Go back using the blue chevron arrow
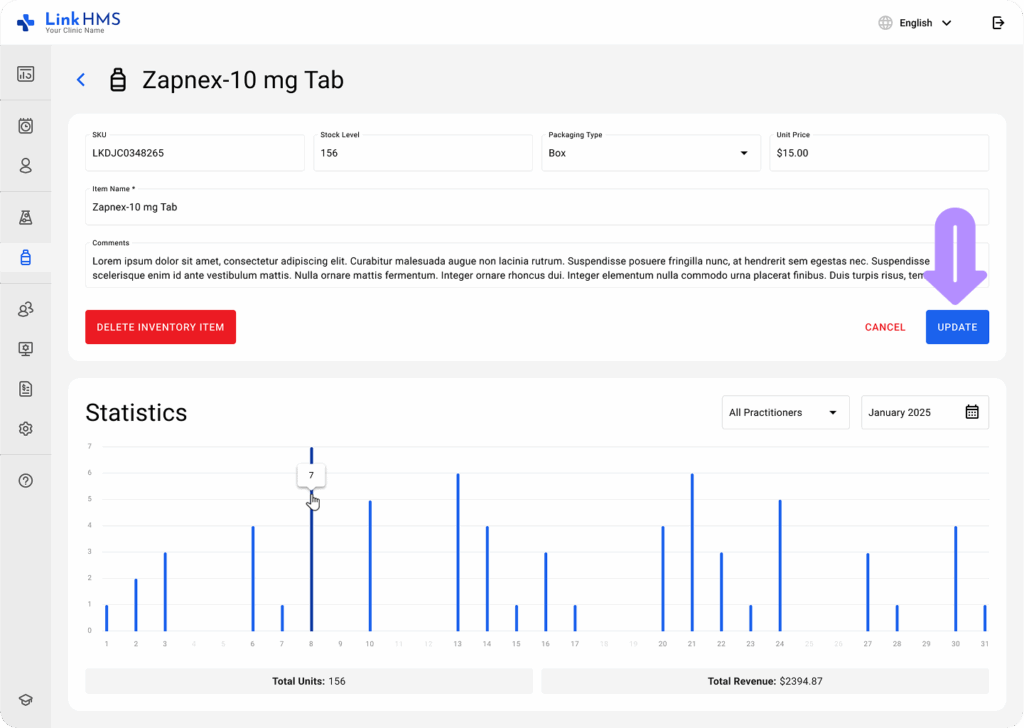 [x=81, y=80]
